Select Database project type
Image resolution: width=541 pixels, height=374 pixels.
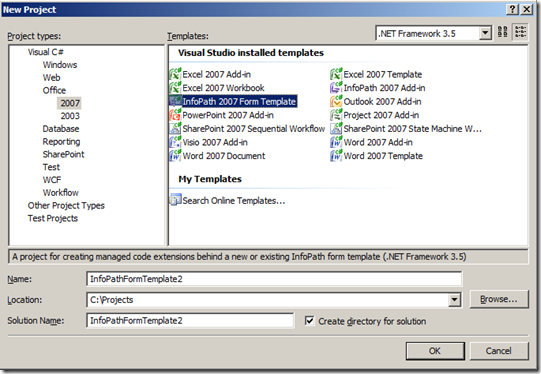pos(61,129)
